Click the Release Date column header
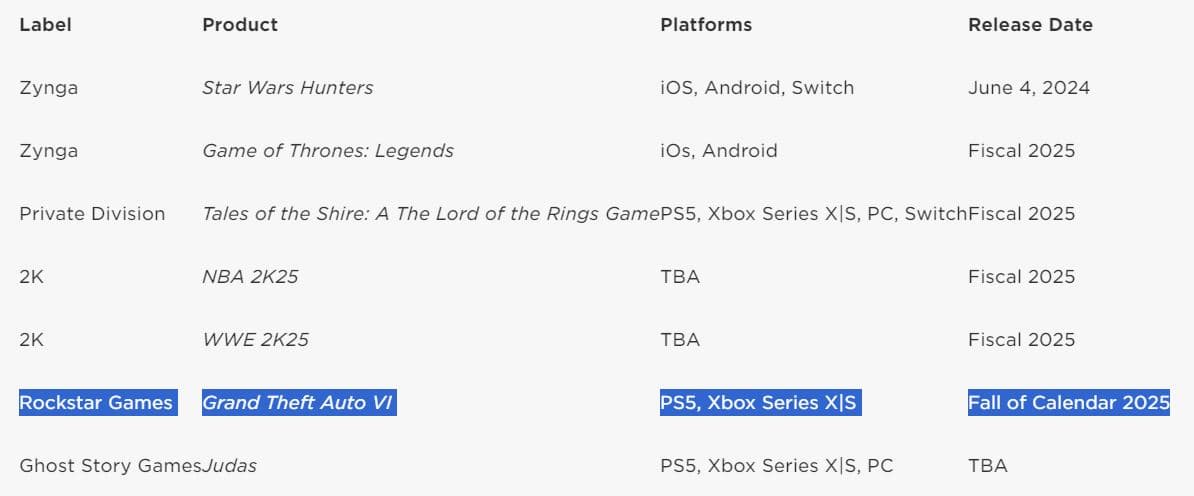The width and height of the screenshot is (1194, 496). coord(1030,24)
